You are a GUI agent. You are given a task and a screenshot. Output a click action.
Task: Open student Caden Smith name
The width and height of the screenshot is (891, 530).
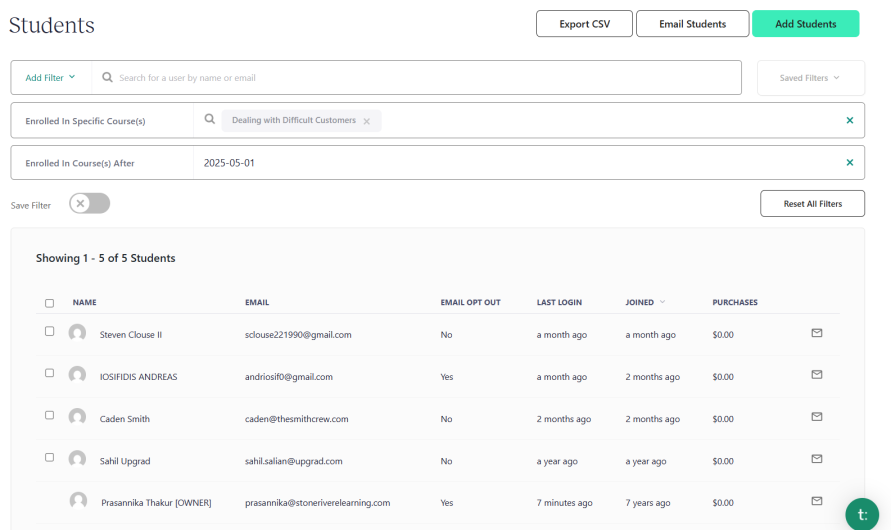[x=124, y=419]
